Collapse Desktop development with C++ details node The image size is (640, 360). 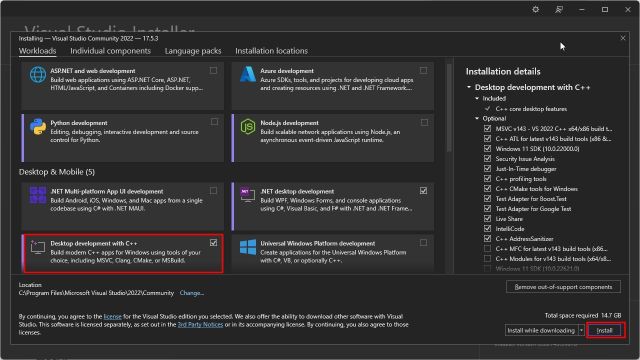coord(469,87)
